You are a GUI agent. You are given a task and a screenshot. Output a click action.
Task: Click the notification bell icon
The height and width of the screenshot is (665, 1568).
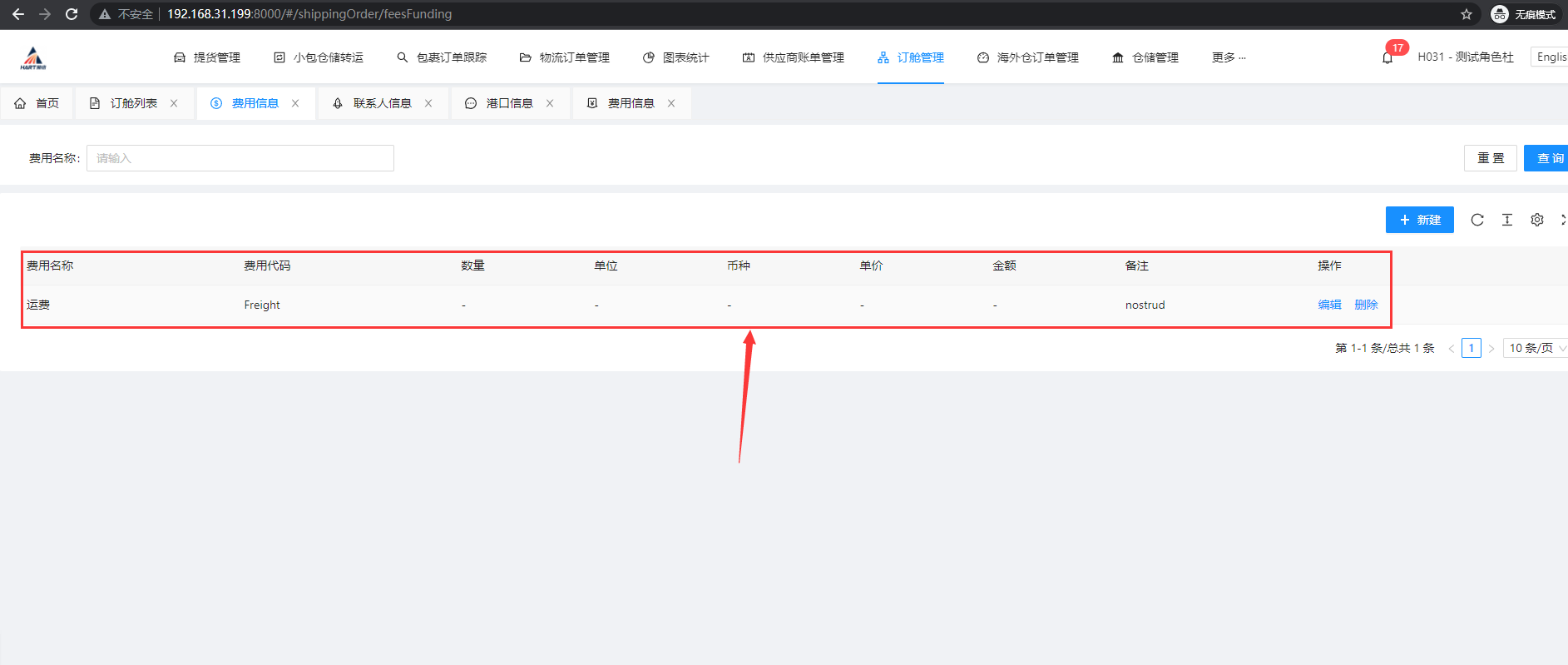coord(1387,57)
